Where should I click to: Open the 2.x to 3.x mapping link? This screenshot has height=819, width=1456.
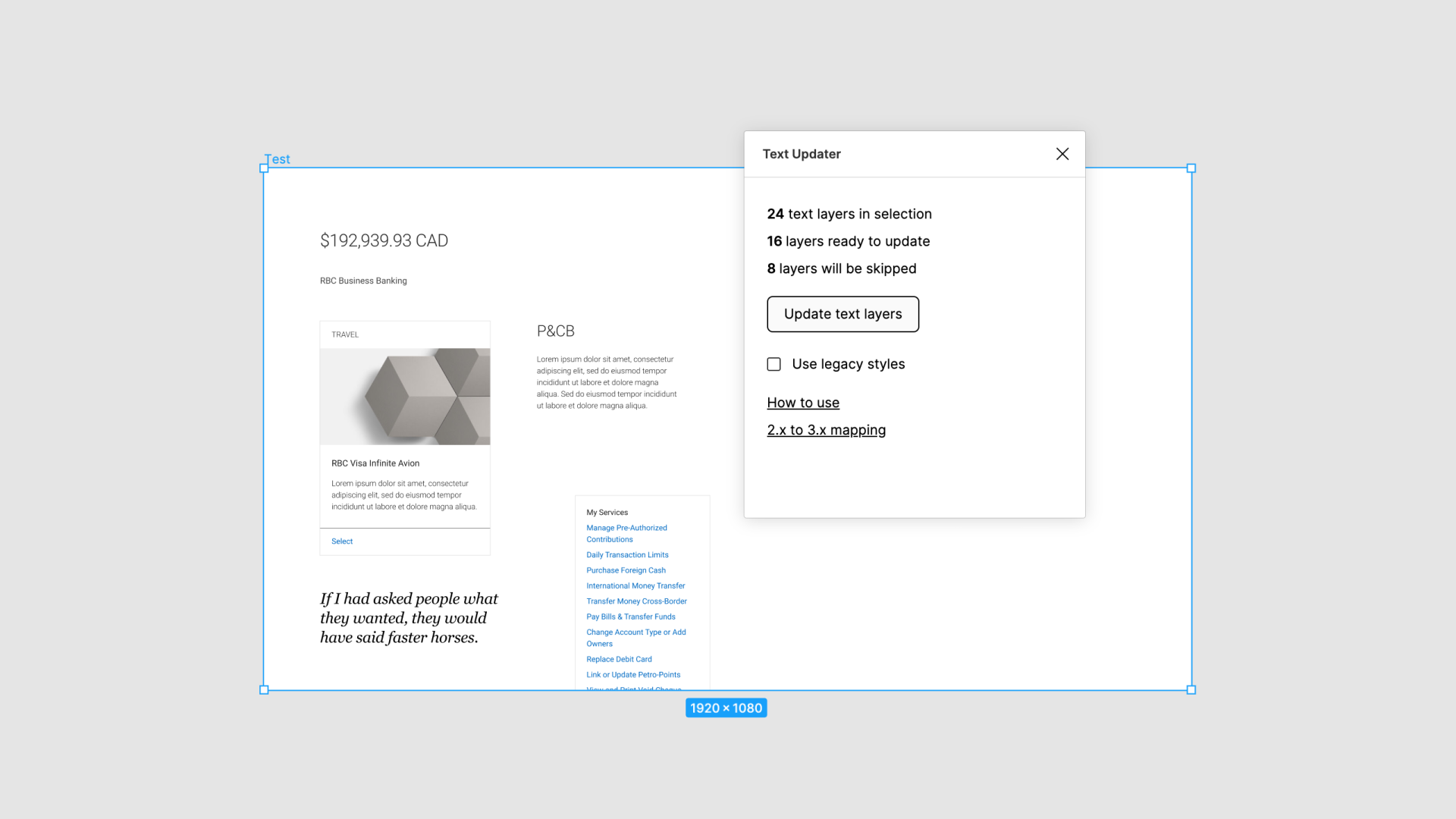click(826, 430)
